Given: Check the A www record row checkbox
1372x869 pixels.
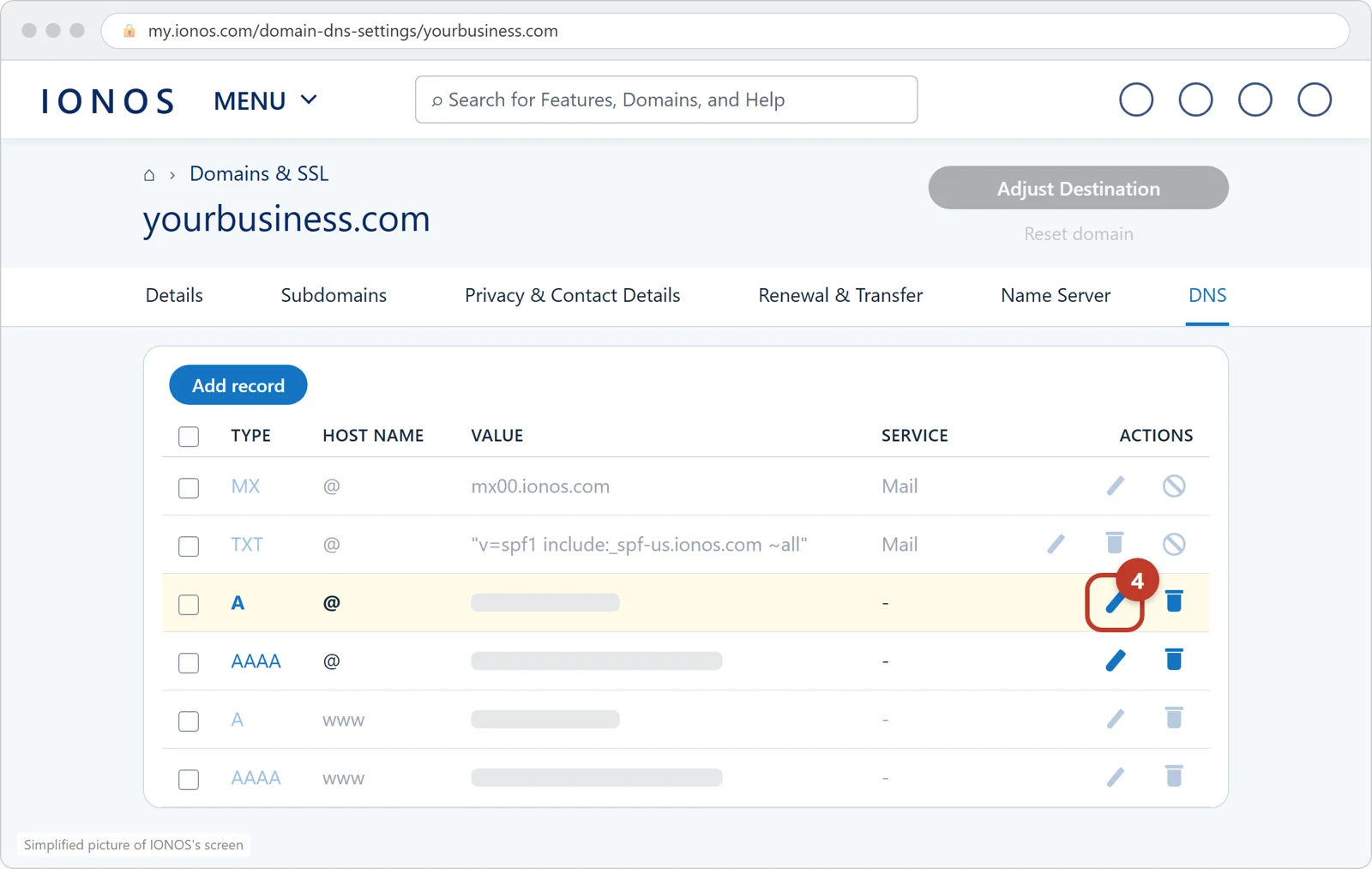Looking at the screenshot, I should pos(189,721).
